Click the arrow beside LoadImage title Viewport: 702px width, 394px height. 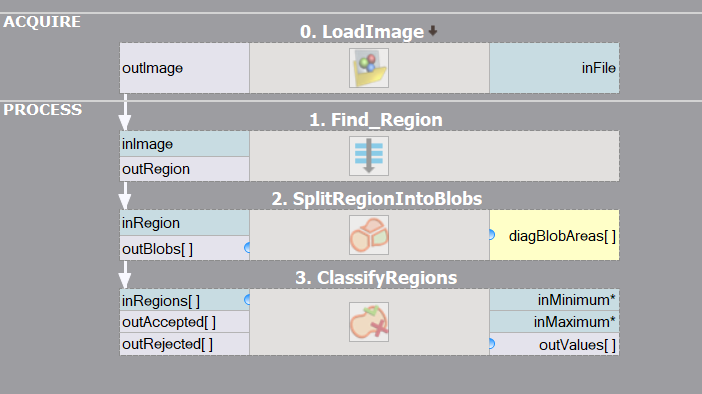pyautogui.click(x=432, y=31)
